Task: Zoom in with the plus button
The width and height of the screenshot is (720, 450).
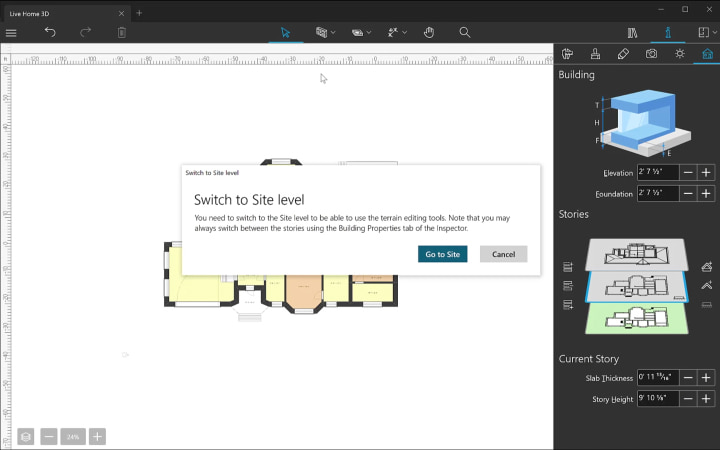Action: [97, 437]
